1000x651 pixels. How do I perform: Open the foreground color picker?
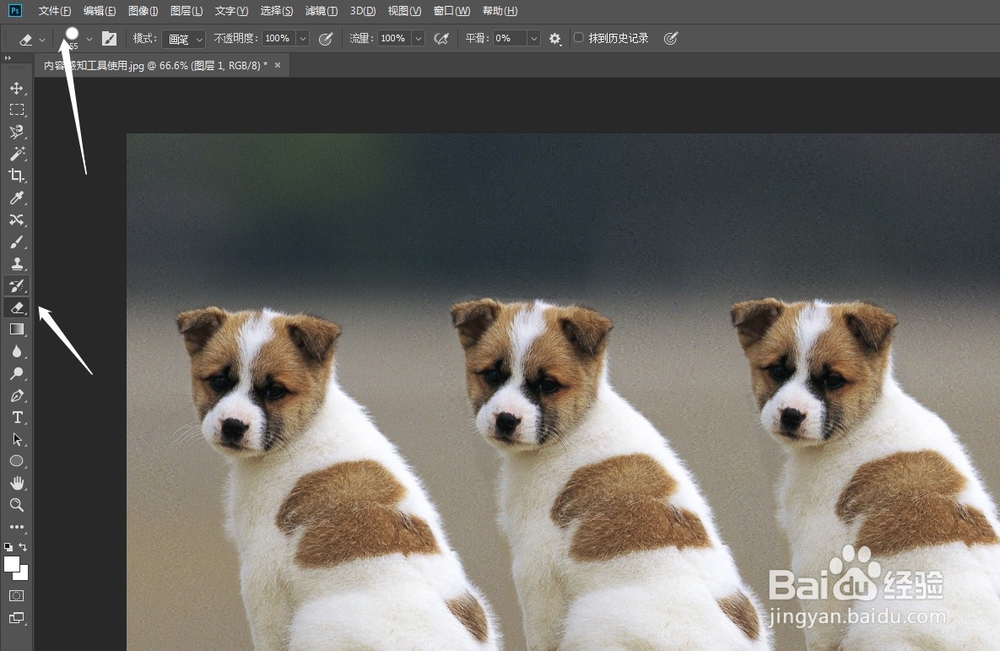pos(11,564)
